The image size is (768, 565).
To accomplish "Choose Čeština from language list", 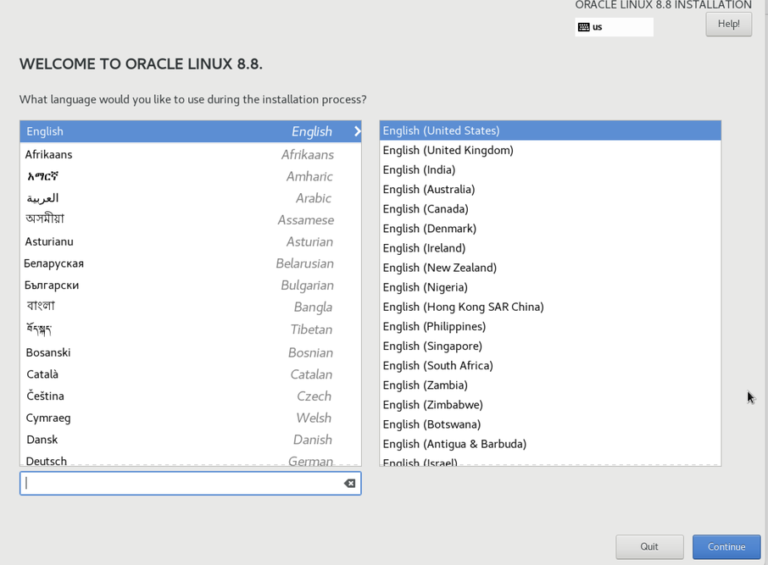I will click(190, 396).
